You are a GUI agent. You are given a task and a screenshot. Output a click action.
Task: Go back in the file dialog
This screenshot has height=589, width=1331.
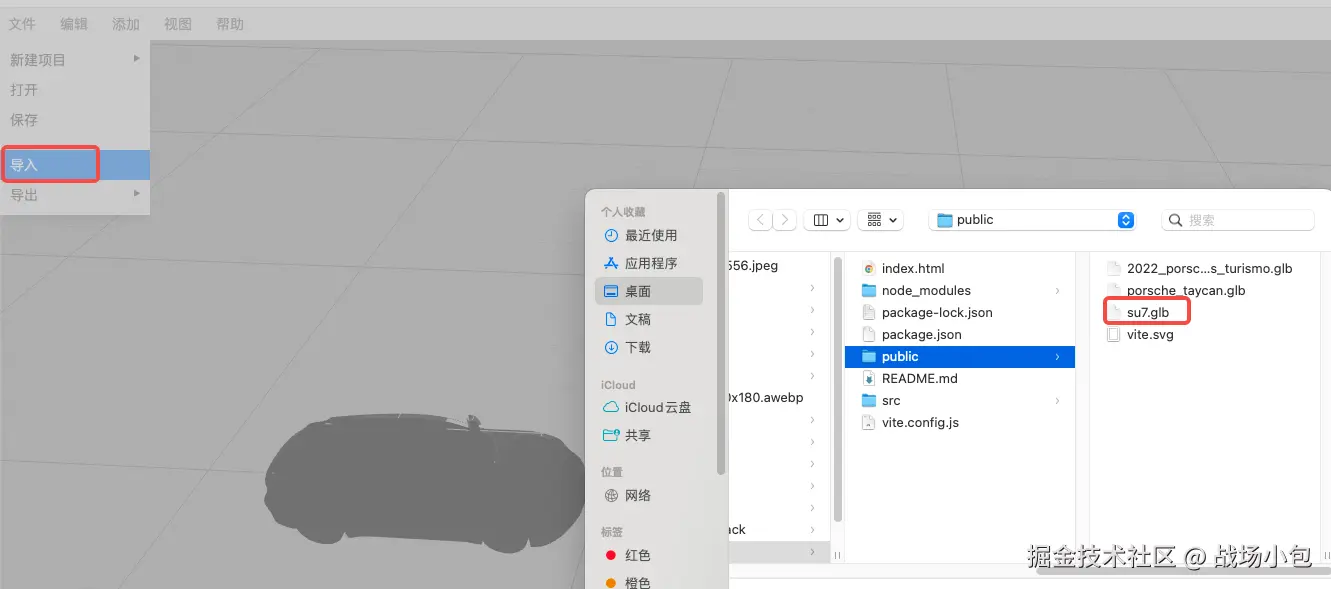[761, 220]
